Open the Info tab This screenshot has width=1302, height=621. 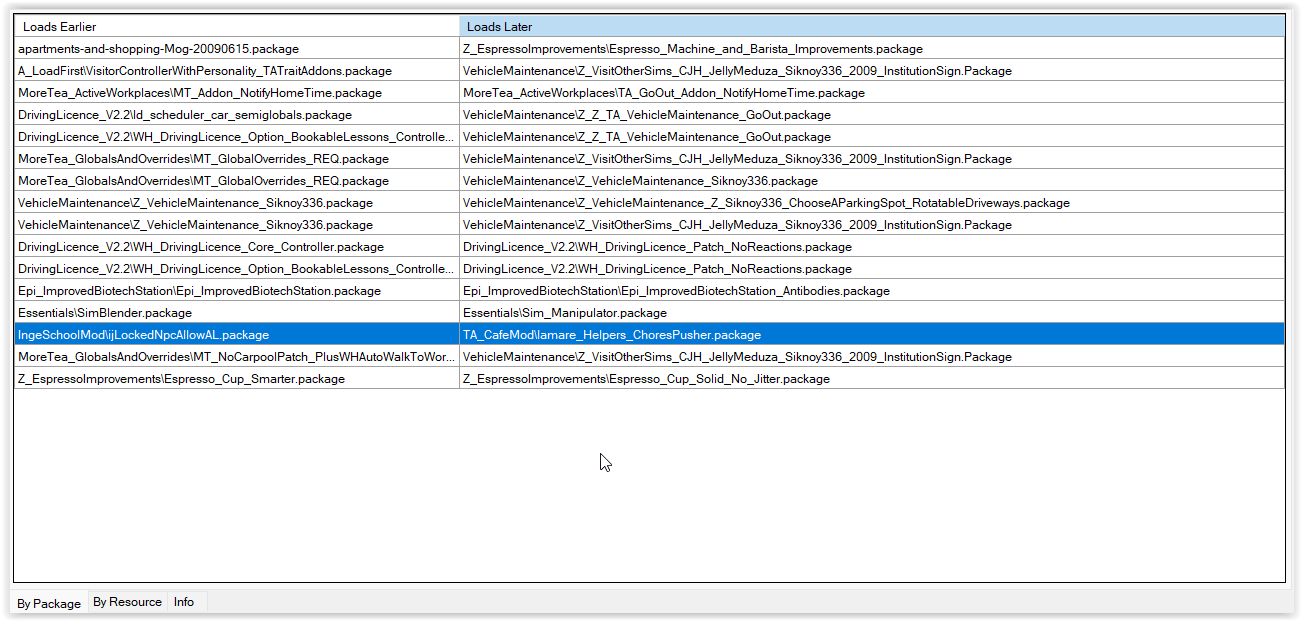[x=184, y=602]
